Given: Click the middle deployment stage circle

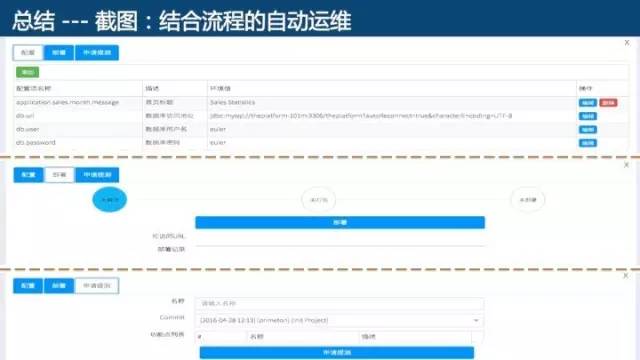Looking at the screenshot, I should tap(318, 200).
